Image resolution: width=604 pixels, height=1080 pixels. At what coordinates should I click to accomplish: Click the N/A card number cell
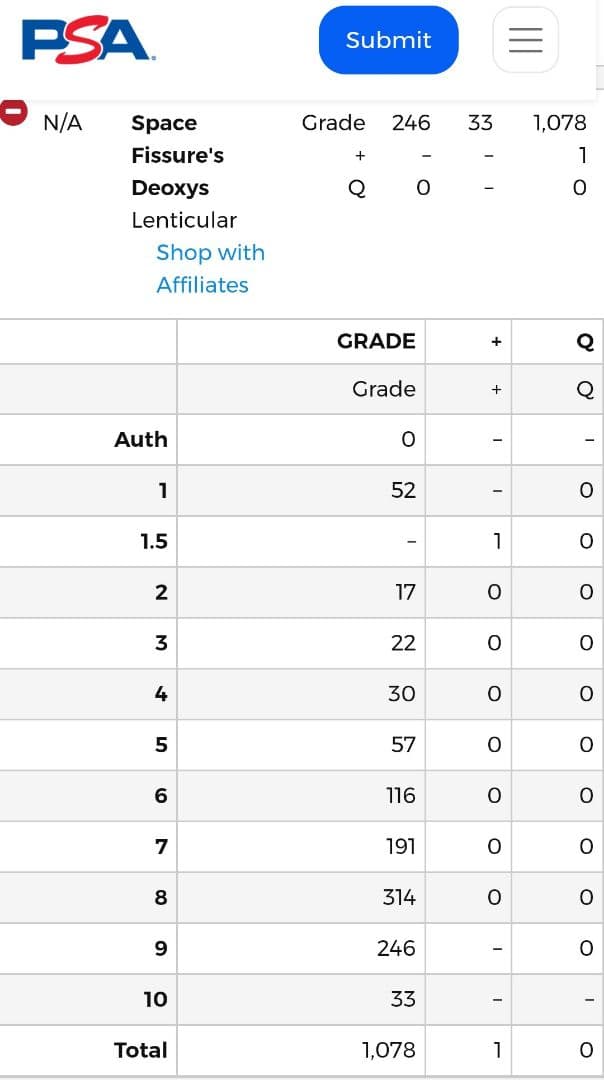click(x=63, y=123)
